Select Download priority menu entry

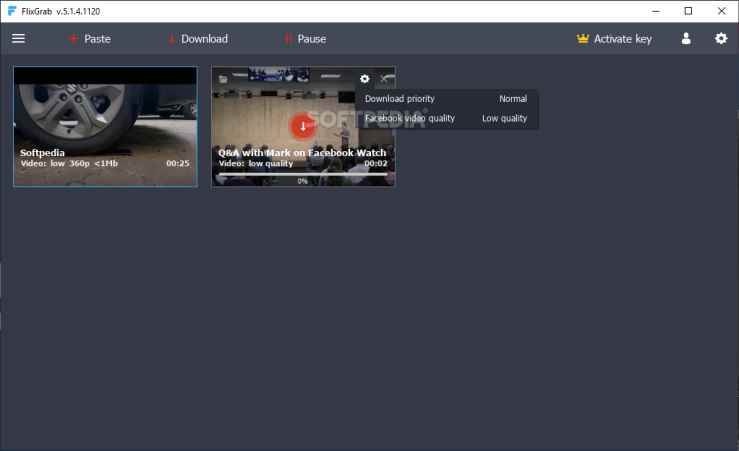tap(400, 99)
